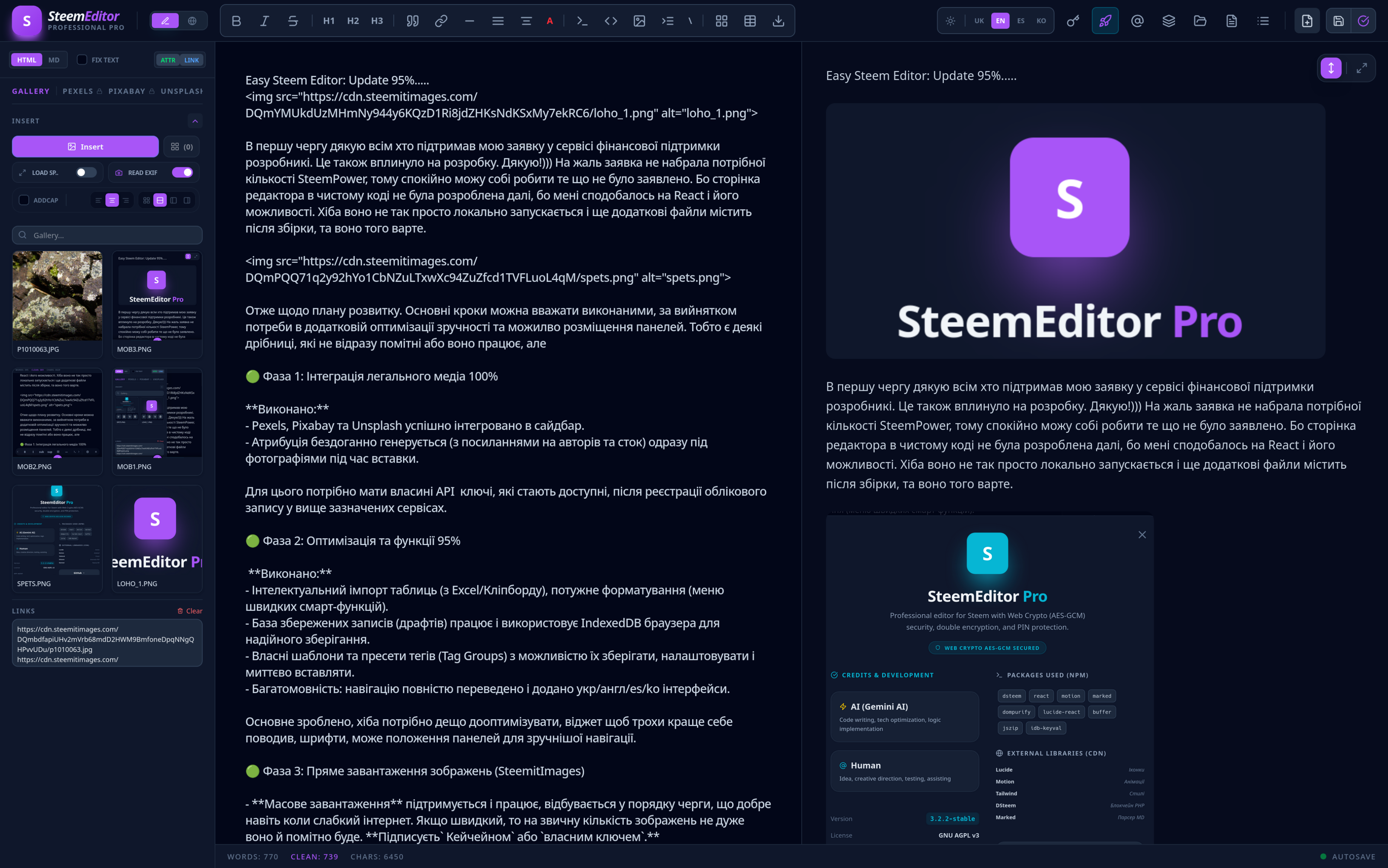The width and height of the screenshot is (1388, 868).
Task: Switch editor mode to MD
Action: click(x=54, y=60)
